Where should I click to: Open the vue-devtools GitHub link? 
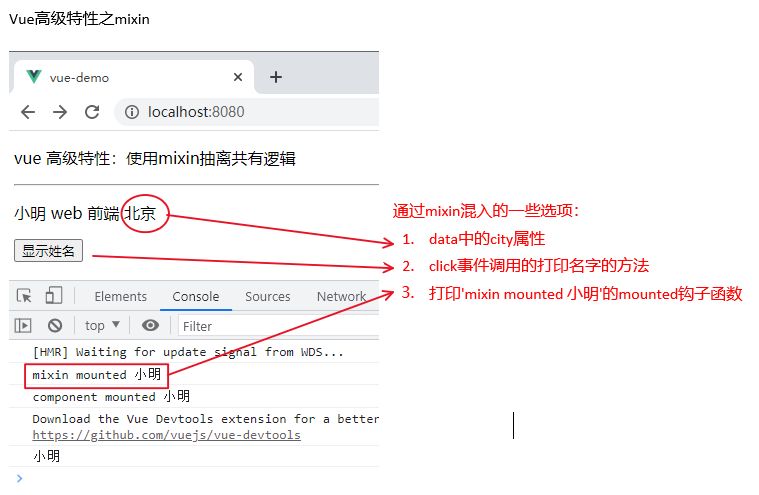[x=167, y=435]
